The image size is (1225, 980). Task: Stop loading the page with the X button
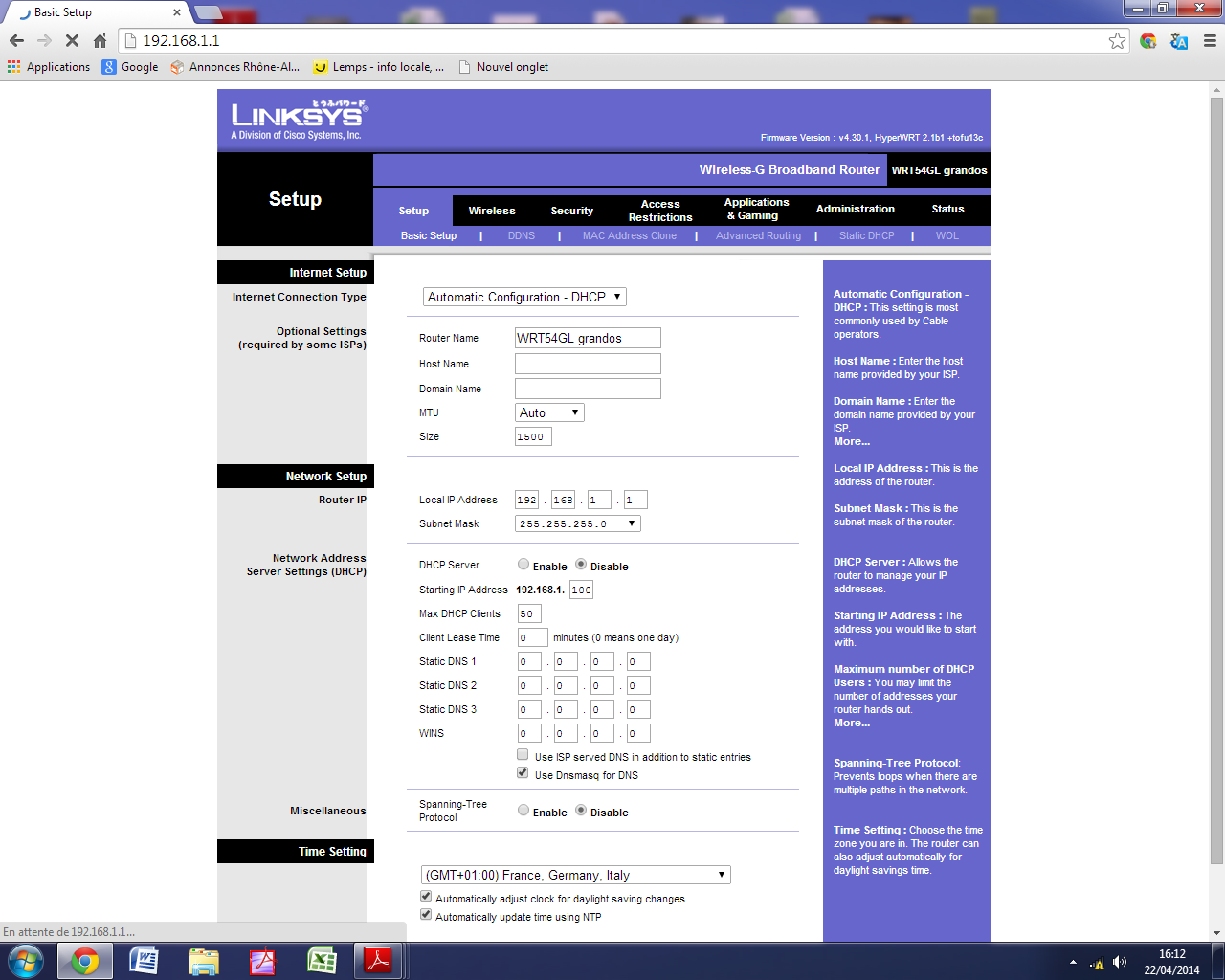click(72, 40)
